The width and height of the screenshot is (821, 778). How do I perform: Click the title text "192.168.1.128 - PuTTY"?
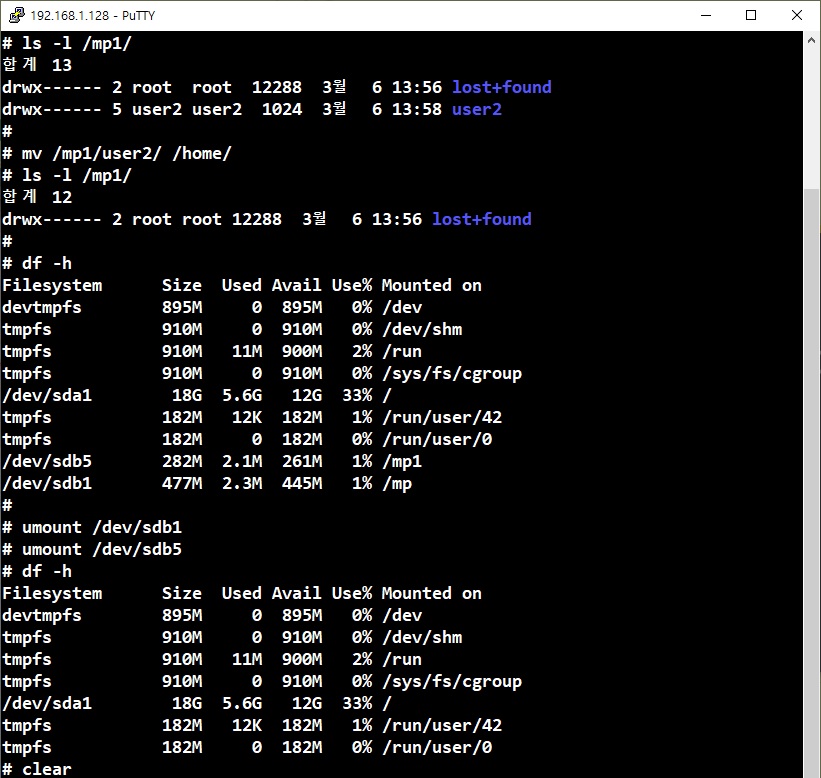pos(93,16)
